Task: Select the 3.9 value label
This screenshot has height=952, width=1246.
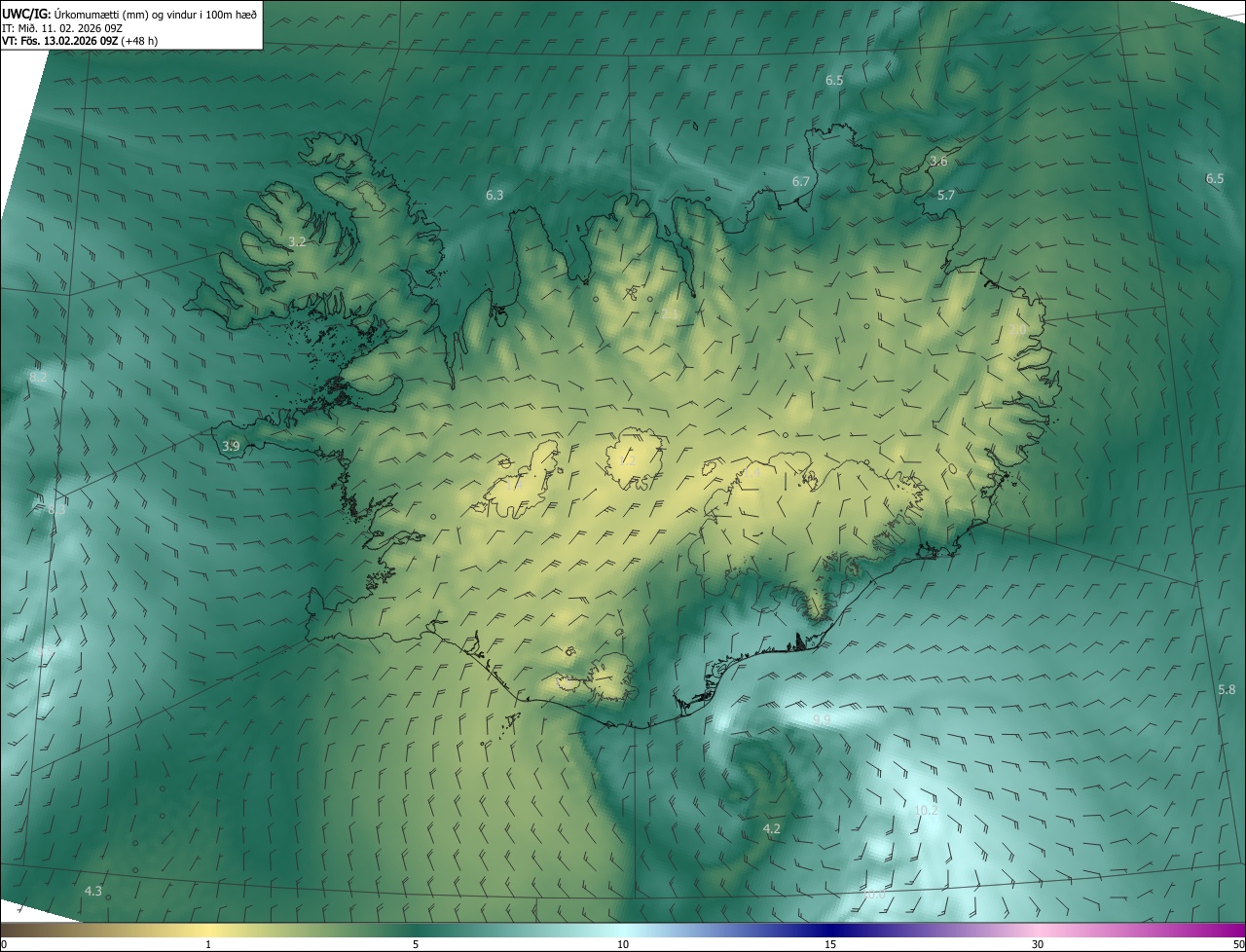Action: click(231, 447)
